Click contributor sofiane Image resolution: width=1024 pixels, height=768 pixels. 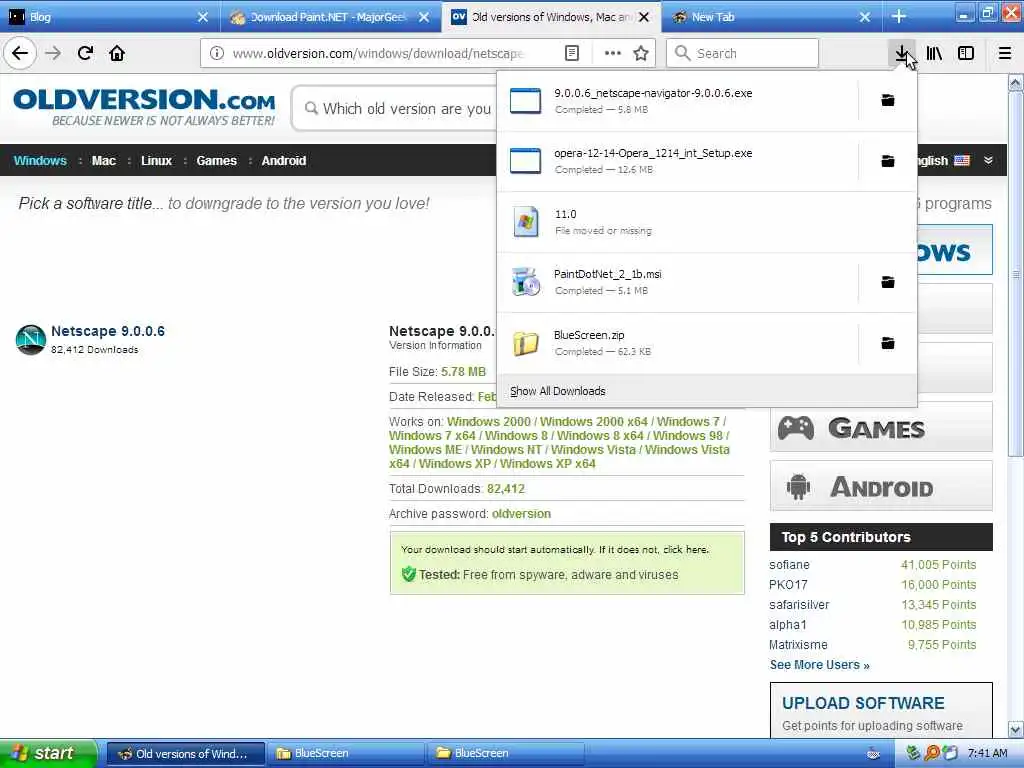point(789,565)
